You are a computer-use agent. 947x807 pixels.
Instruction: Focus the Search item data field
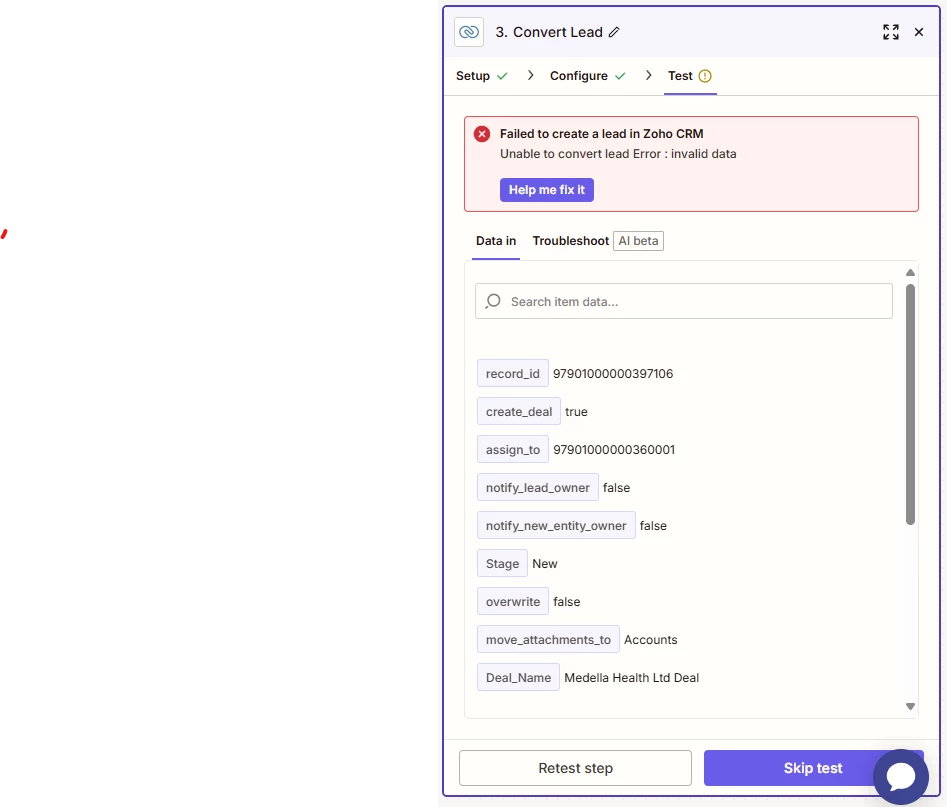click(683, 301)
